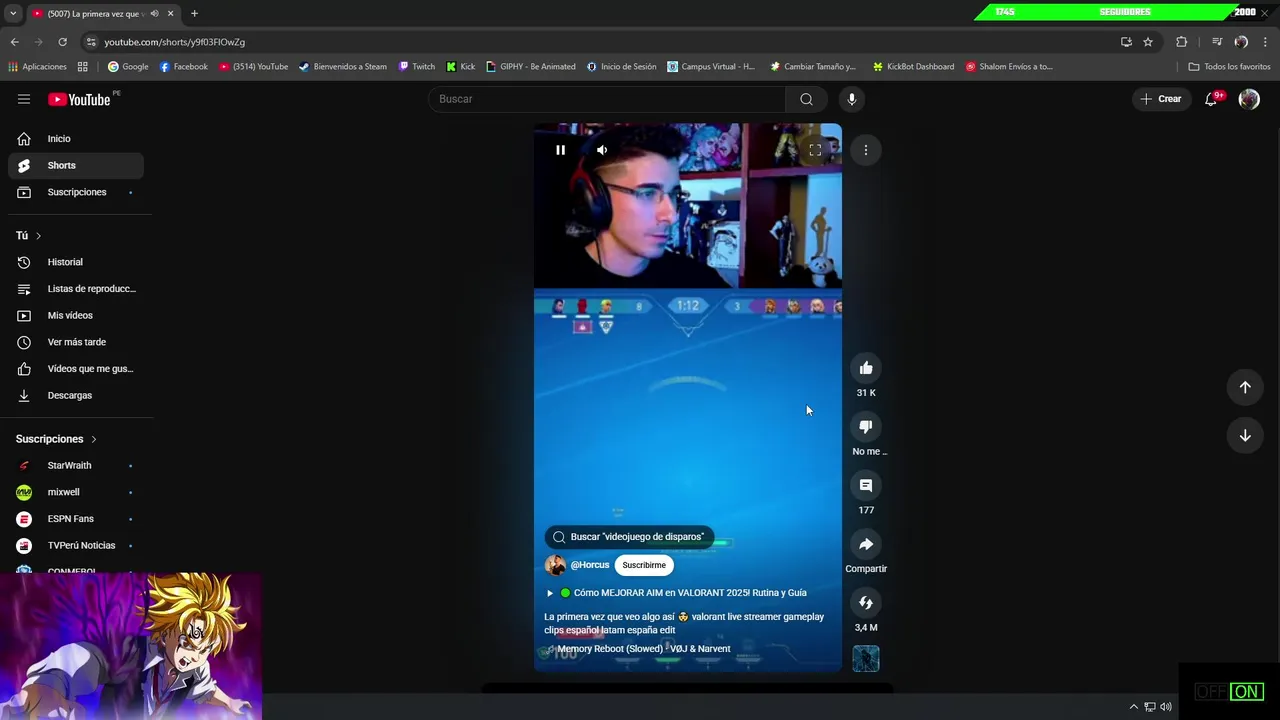Open the YouTube hamburger guide menu
The width and height of the screenshot is (1280, 720).
24,99
